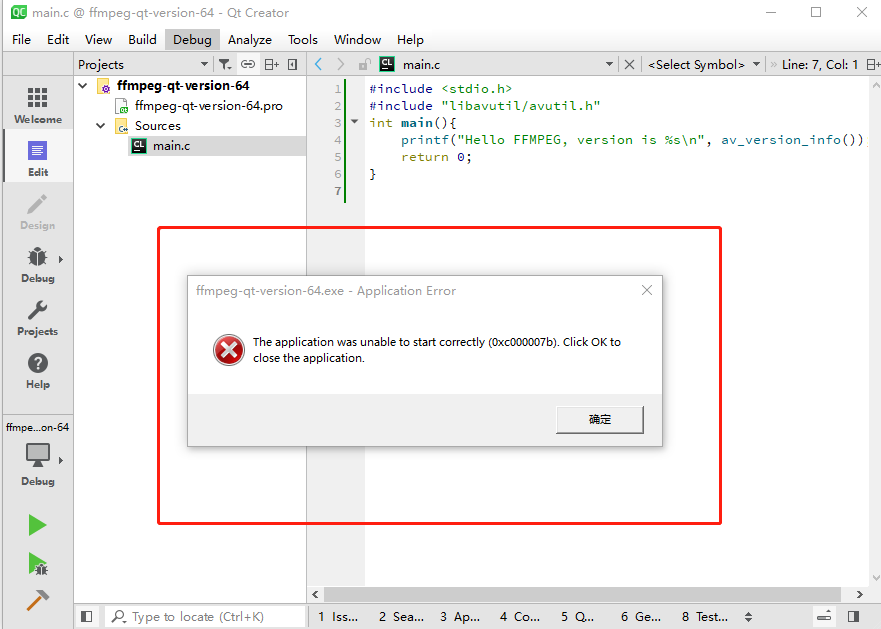The width and height of the screenshot is (881, 629).
Task: Toggle synchronize with editor link icon
Action: [248, 65]
